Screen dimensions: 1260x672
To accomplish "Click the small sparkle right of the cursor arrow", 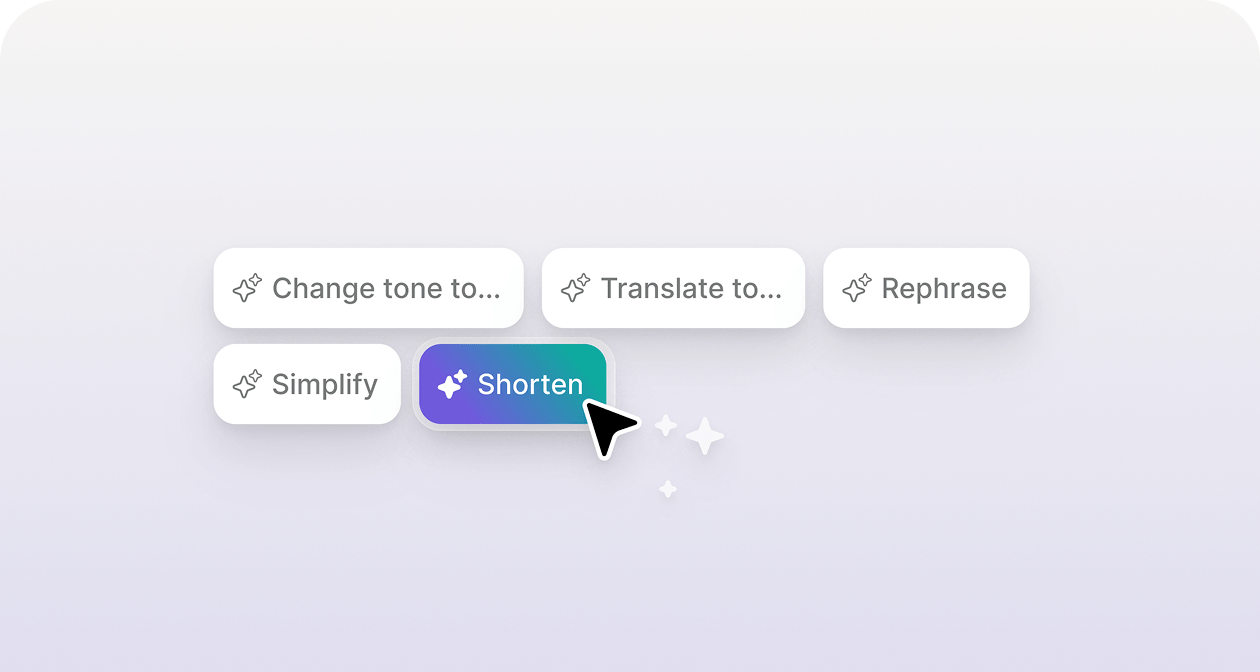I will pos(666,426).
